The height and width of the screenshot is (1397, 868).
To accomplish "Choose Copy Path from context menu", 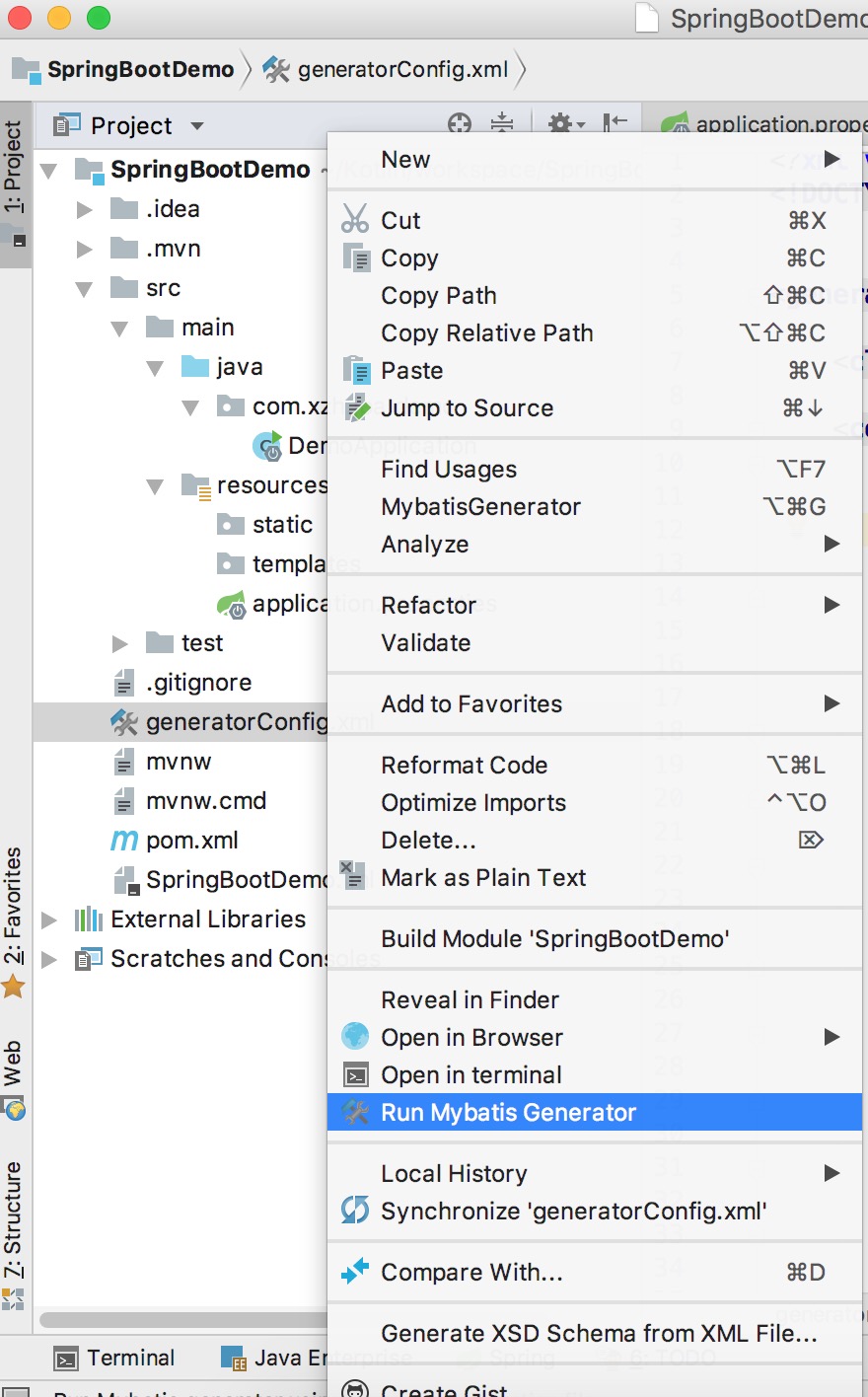I will click(x=595, y=295).
